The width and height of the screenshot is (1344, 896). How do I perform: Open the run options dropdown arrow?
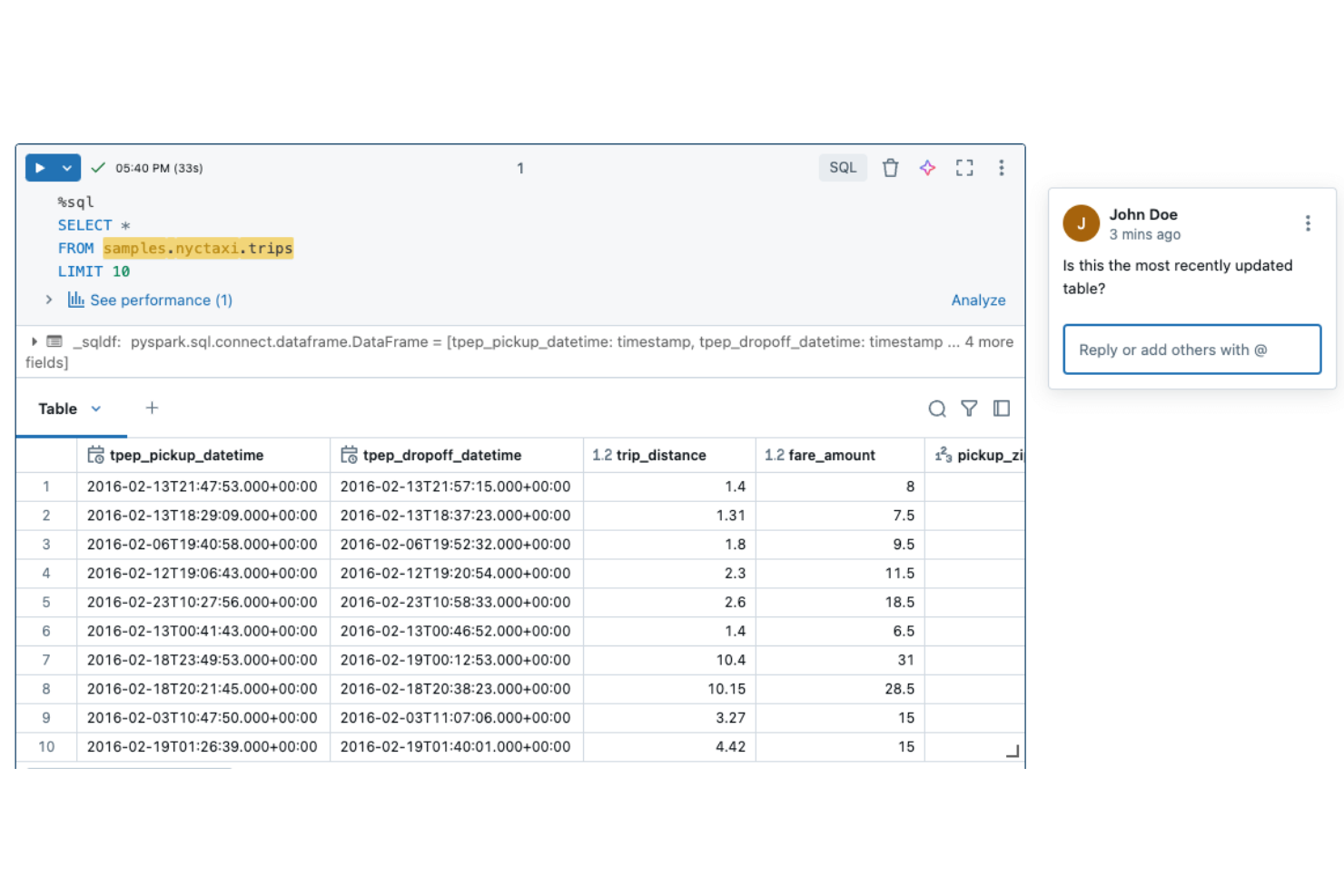[x=65, y=167]
